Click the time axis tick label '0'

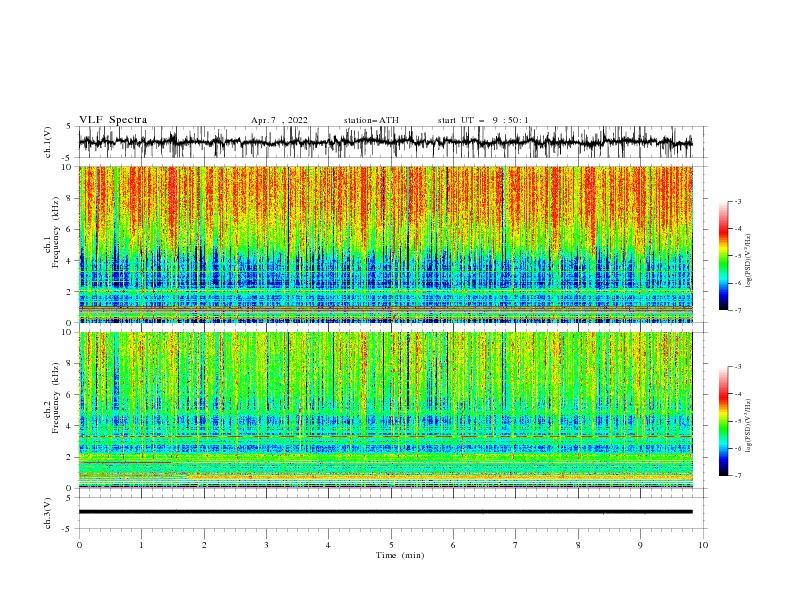[x=79, y=545]
